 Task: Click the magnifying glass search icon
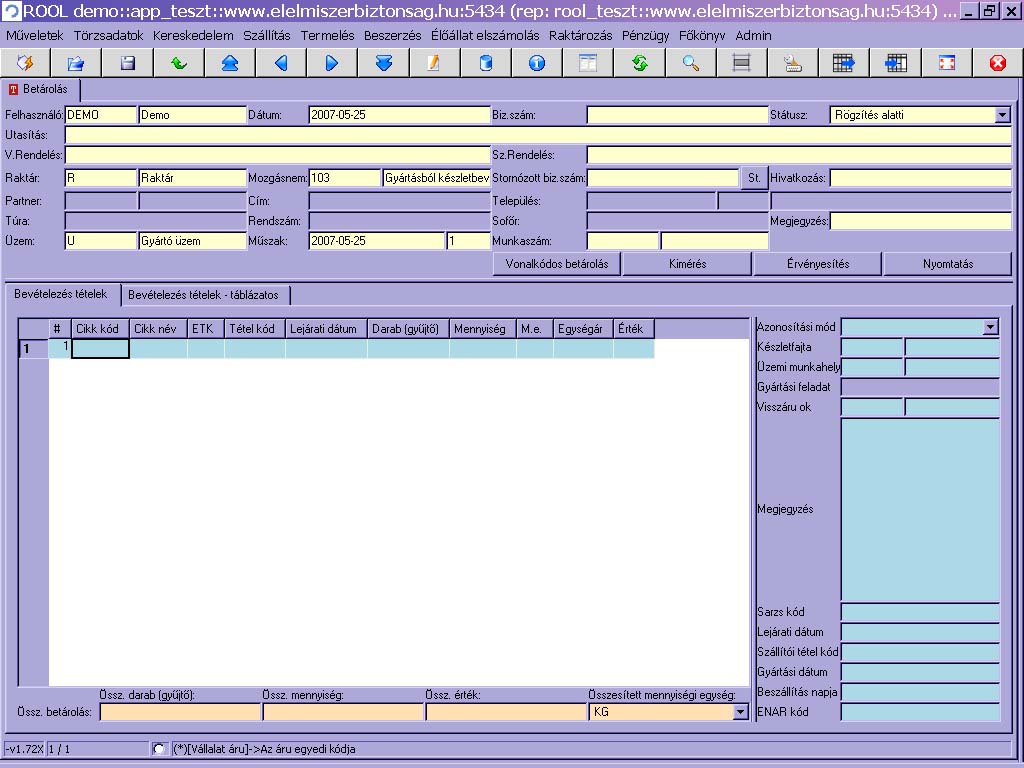click(x=690, y=63)
